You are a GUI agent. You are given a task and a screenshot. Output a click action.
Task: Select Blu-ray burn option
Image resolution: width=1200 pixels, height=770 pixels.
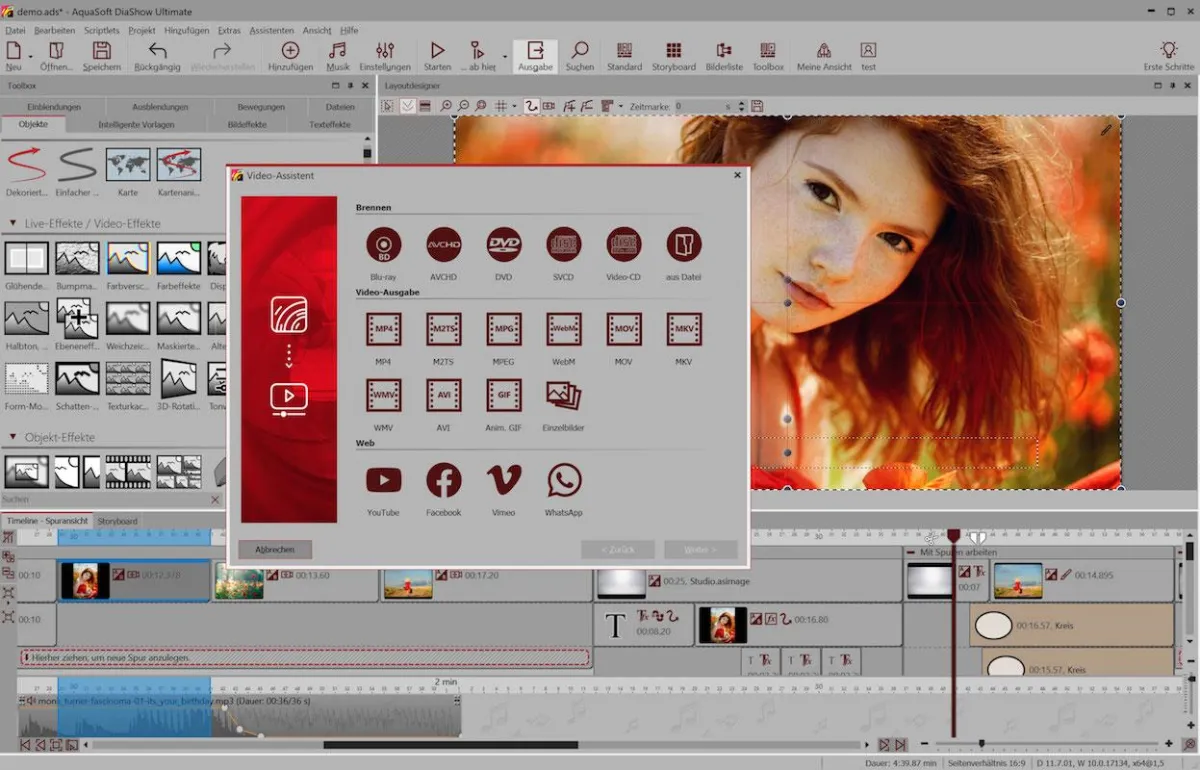point(383,245)
